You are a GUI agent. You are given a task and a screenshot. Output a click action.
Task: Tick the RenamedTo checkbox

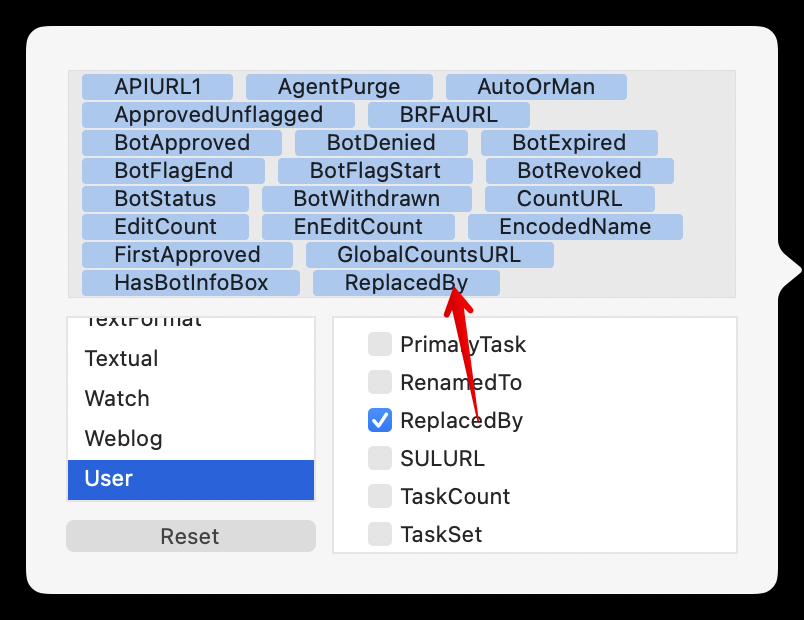pos(380,382)
